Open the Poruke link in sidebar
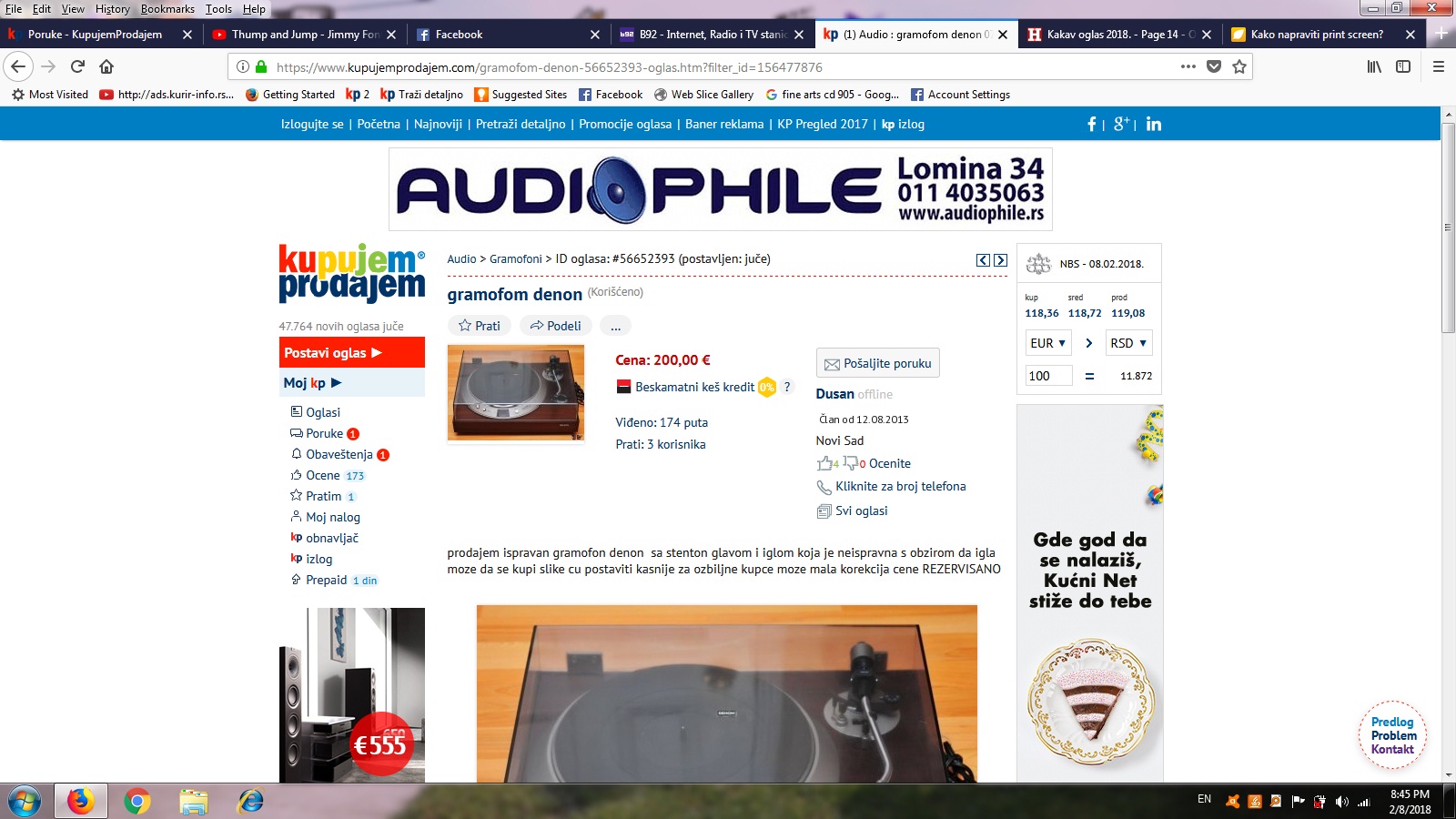Screen dimensions: 1456x819 pos(324,433)
